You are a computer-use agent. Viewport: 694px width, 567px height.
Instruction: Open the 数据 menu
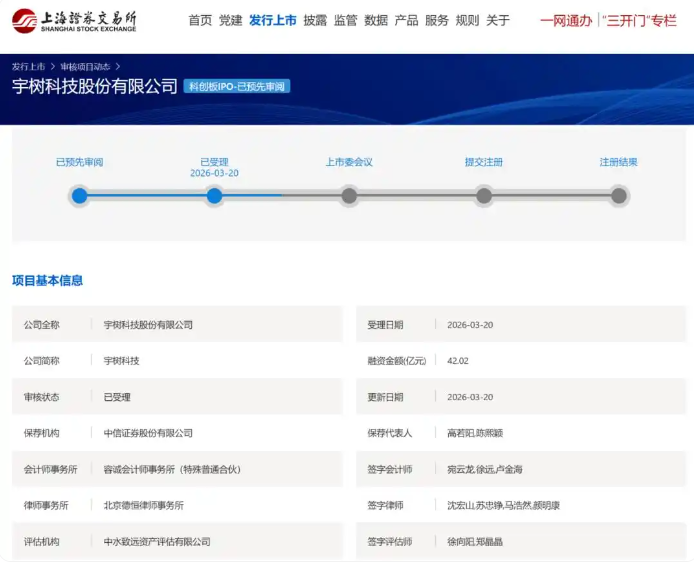pos(376,20)
